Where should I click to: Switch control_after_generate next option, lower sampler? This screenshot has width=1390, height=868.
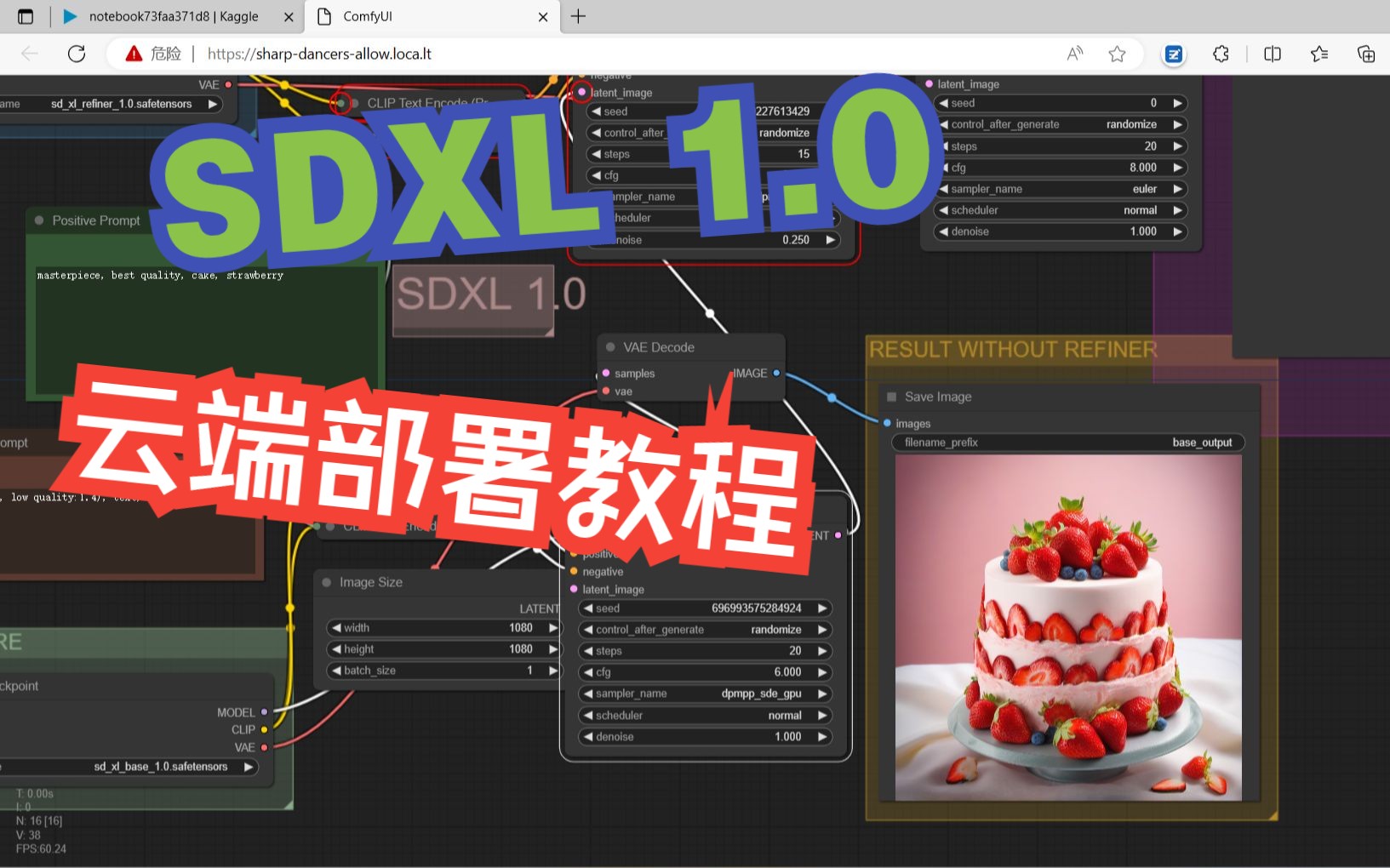coord(822,630)
